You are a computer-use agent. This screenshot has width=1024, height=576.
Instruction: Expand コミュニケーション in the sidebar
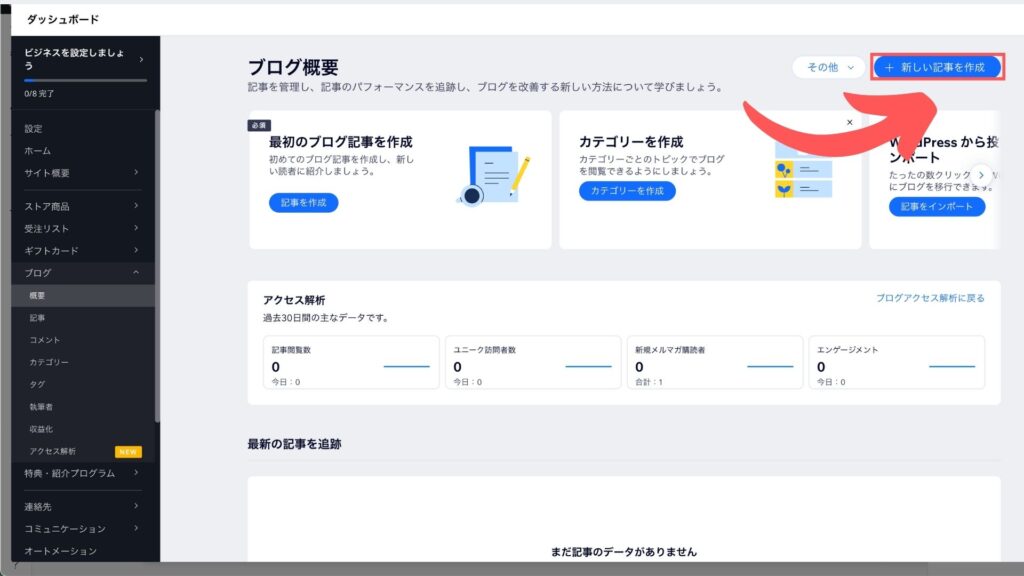click(83, 529)
